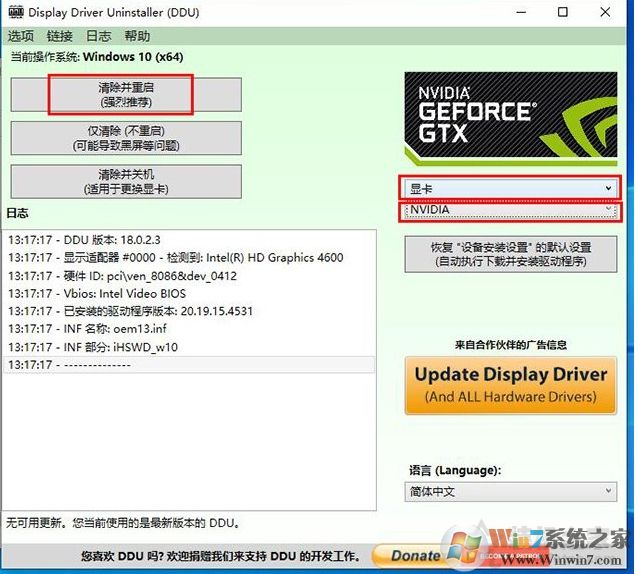Click the 当前操作系统 Windows 10 (x64) label
638x574 pixels.
96,57
